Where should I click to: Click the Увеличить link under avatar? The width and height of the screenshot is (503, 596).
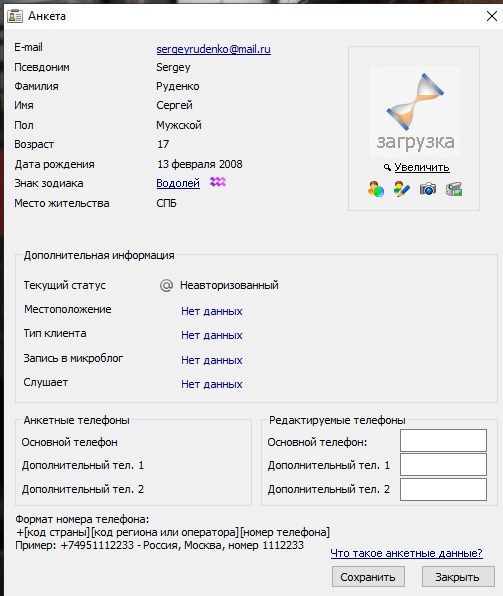click(422, 167)
